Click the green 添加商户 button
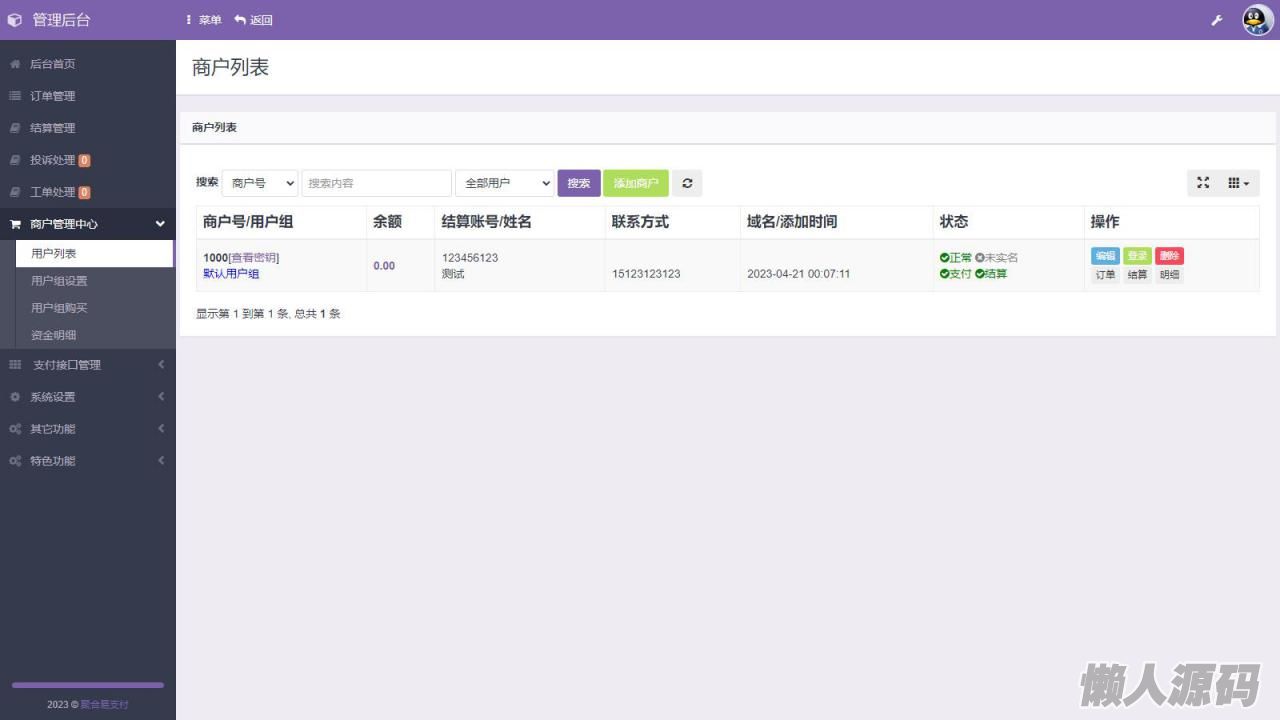The height and width of the screenshot is (720, 1280). [636, 183]
